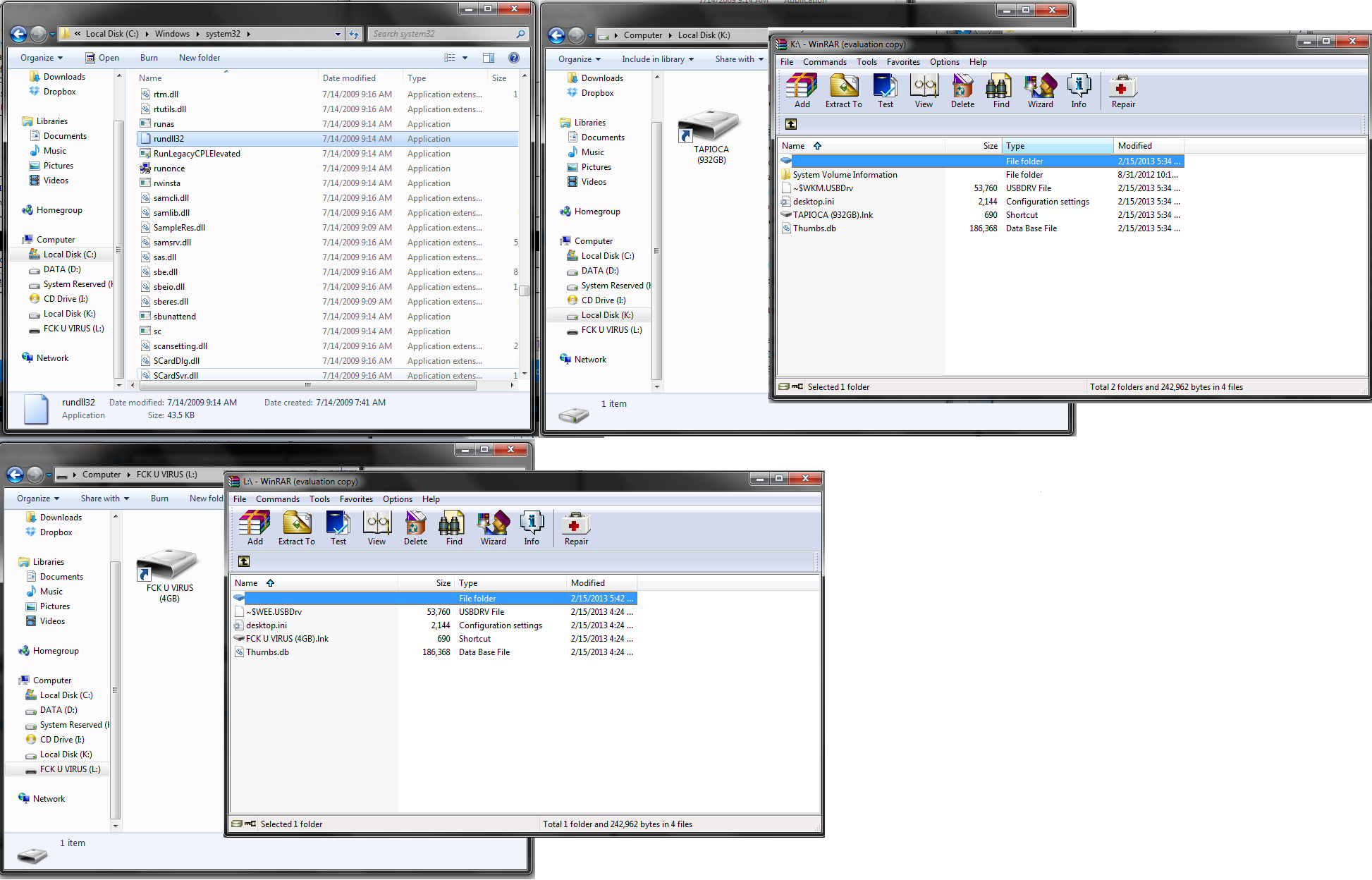Click New folder button in system32 window
This screenshot has height=880, width=1372.
[x=200, y=58]
